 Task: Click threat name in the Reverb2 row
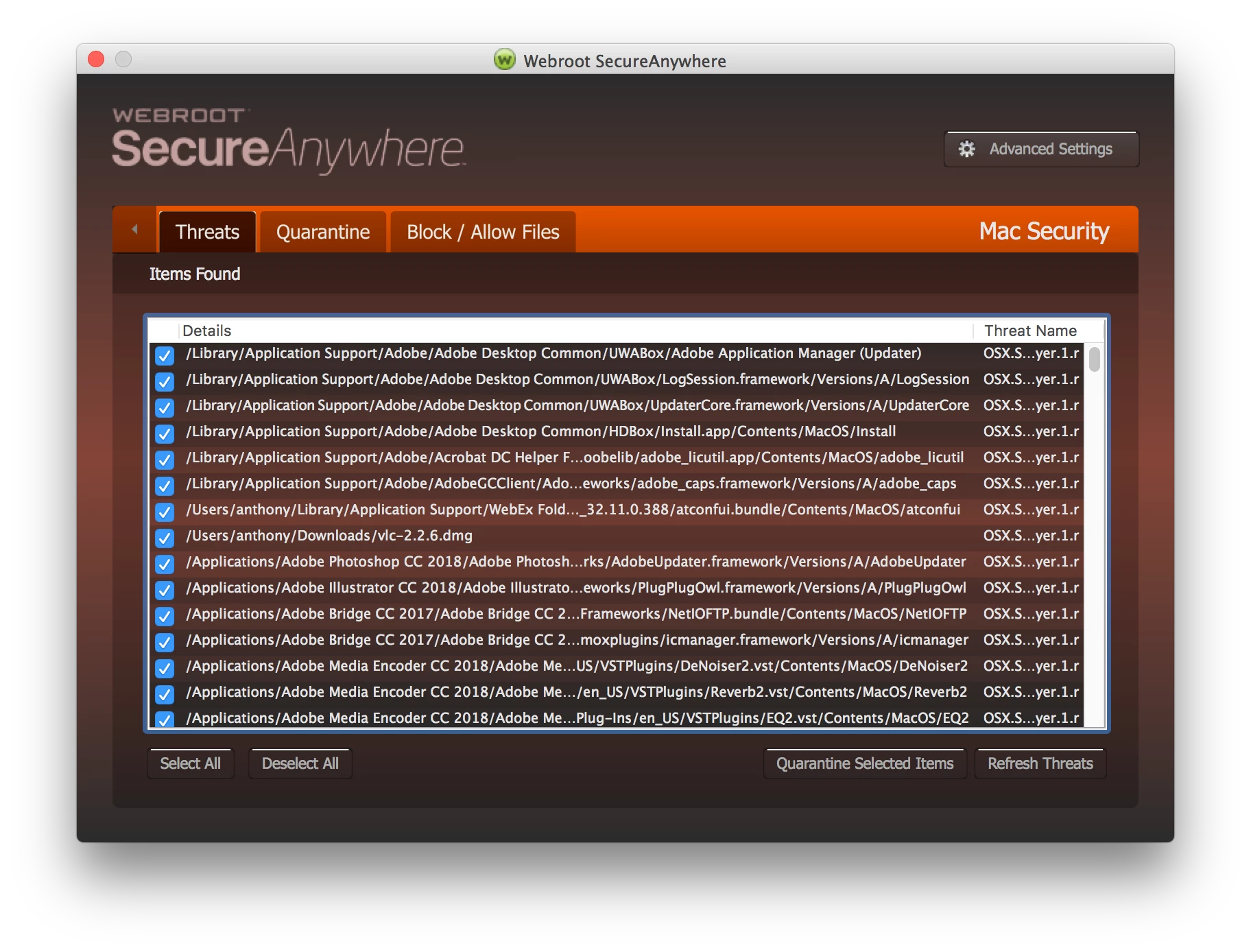coord(1031,691)
